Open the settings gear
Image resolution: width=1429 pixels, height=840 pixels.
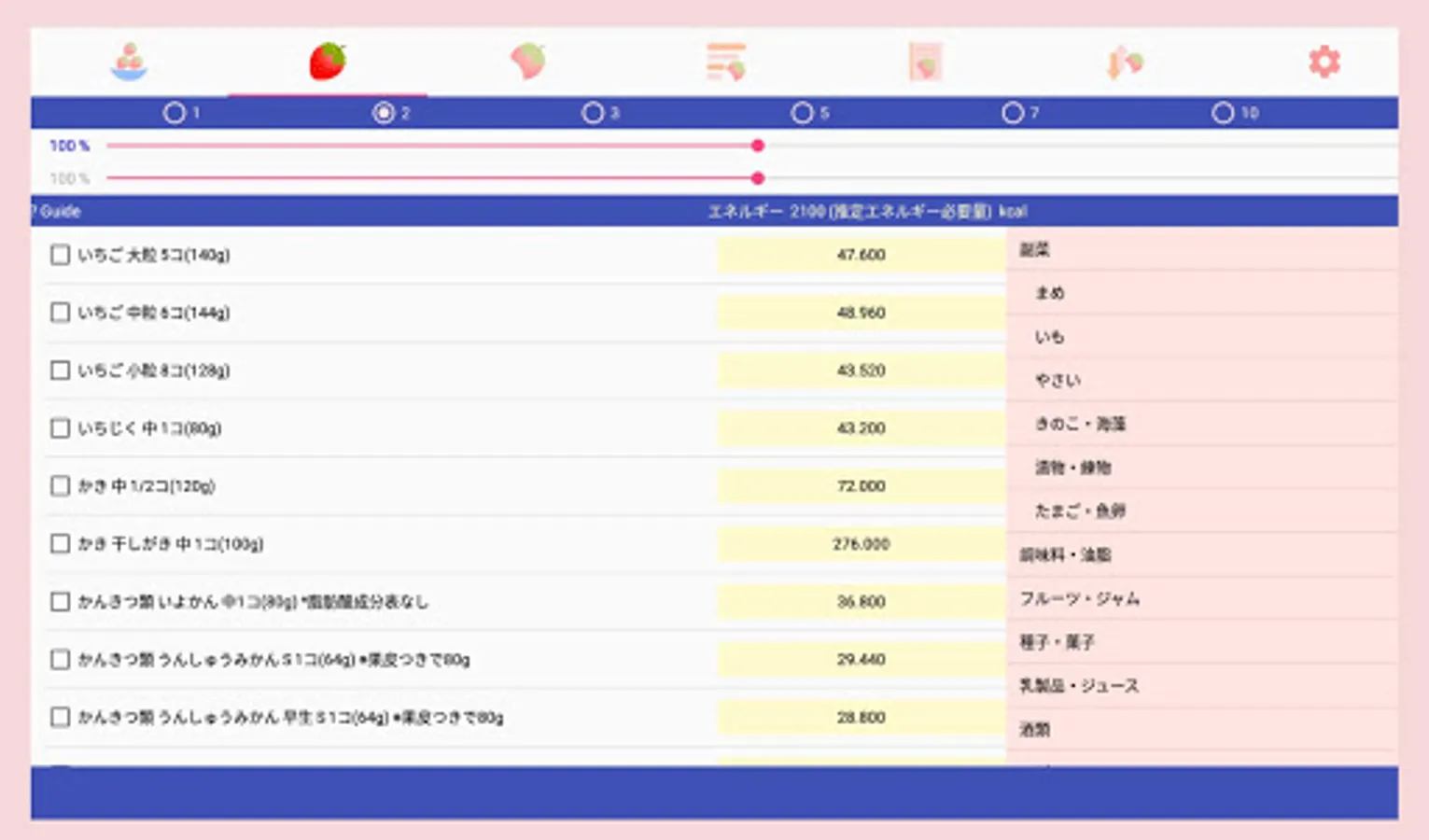click(1324, 62)
